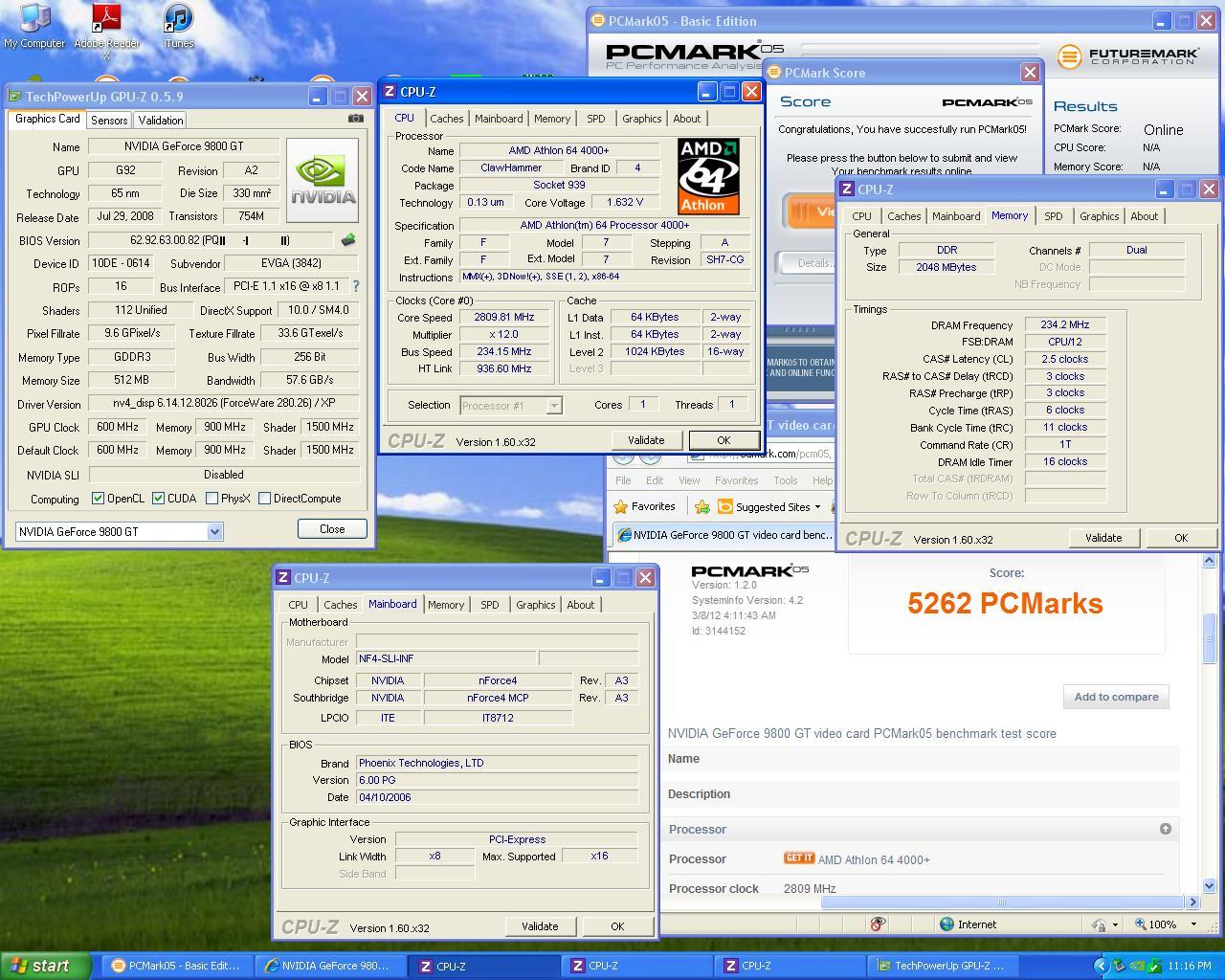Image resolution: width=1225 pixels, height=980 pixels.
Task: Toggle DirectCompute checkbox in GPU-Z
Action: pos(264,499)
